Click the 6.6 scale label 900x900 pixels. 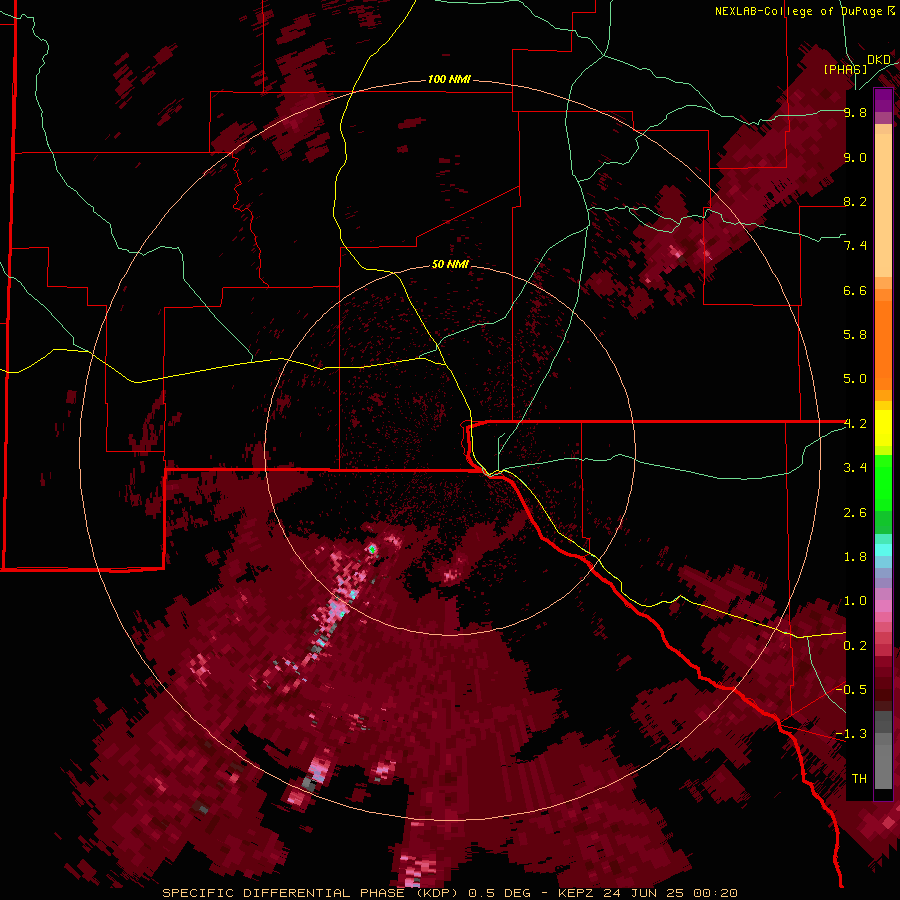pyautogui.click(x=855, y=290)
